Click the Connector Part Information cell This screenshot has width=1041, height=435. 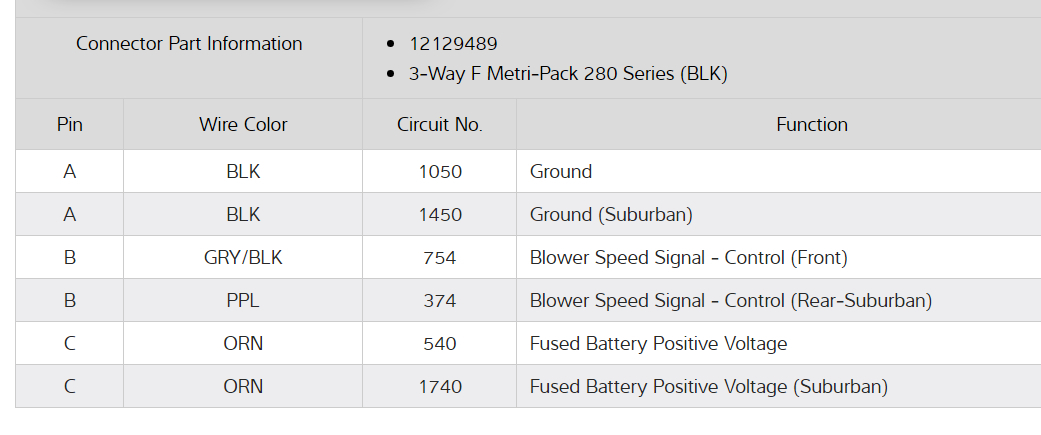(189, 44)
